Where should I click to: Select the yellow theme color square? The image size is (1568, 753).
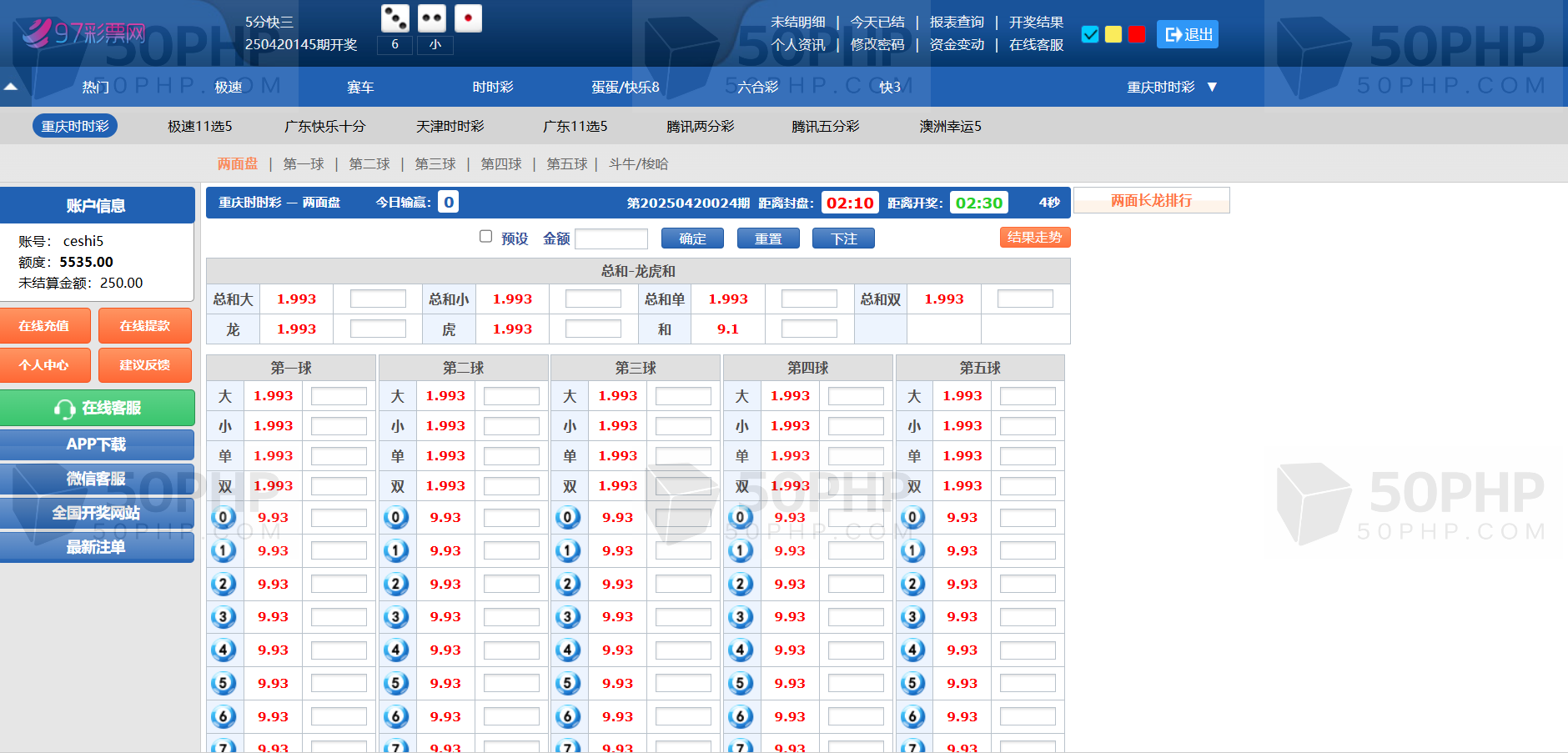pyautogui.click(x=1113, y=34)
